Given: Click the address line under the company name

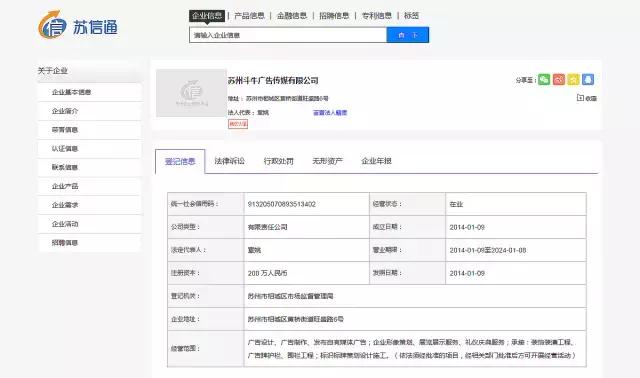Looking at the screenshot, I should (x=278, y=98).
